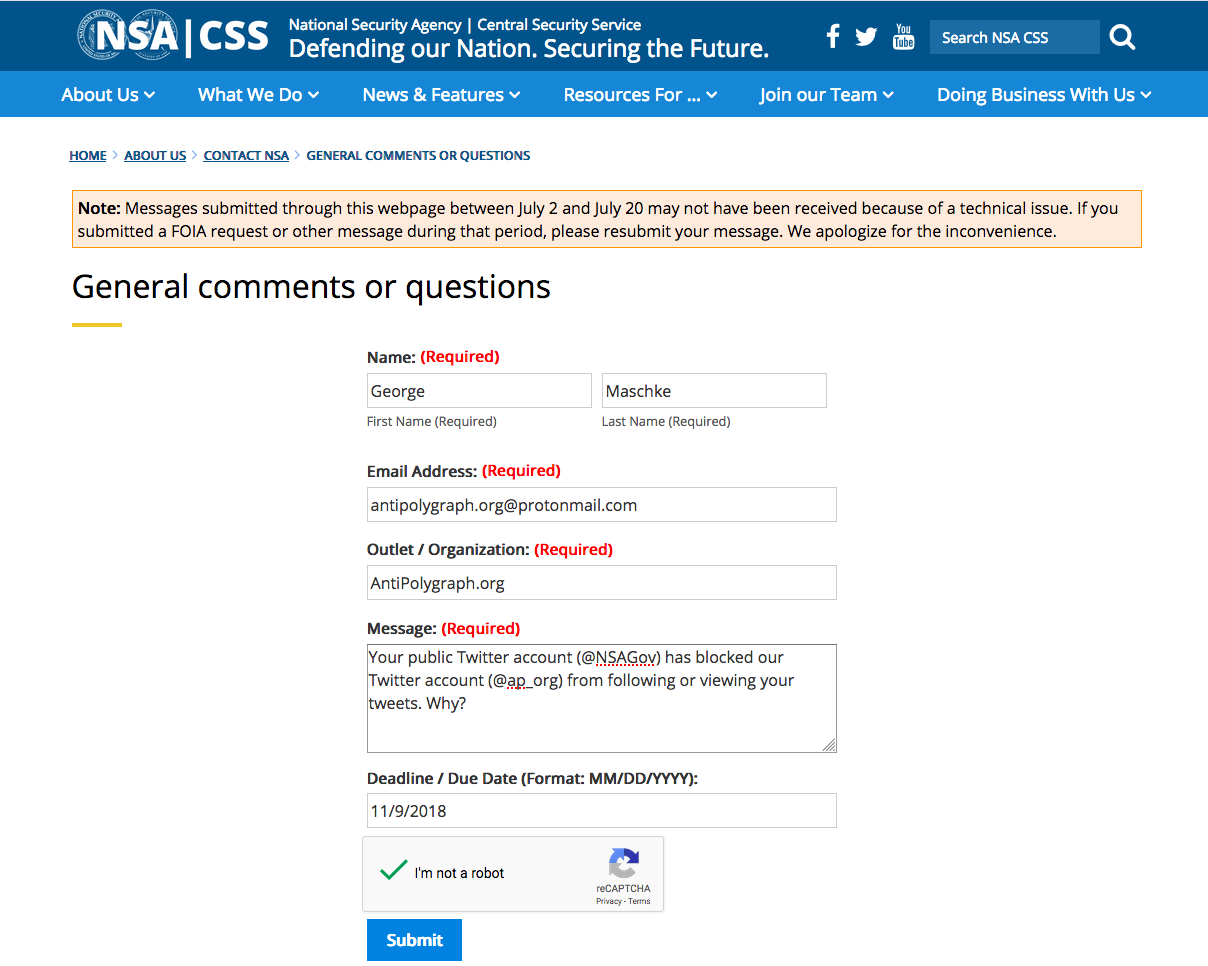Click the Deadline / Due Date field

(x=601, y=811)
